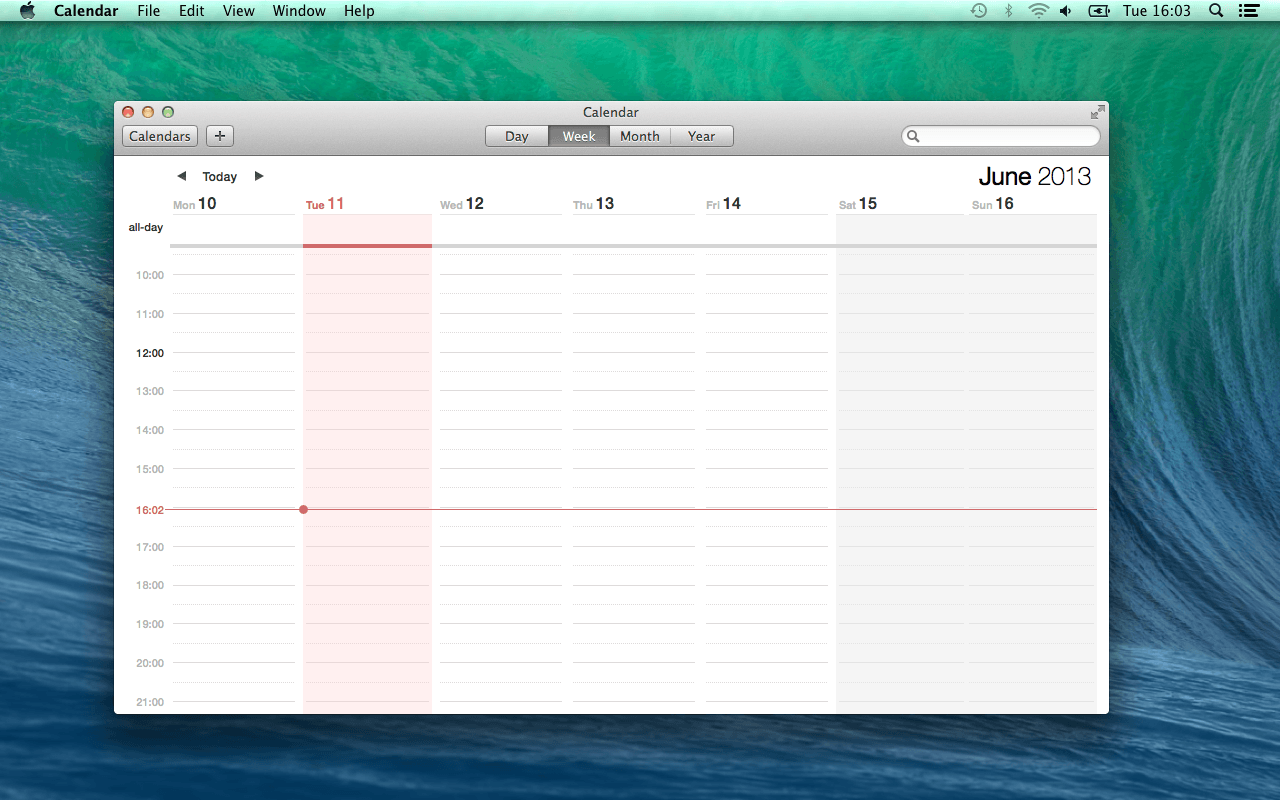Close the Calendar window
This screenshot has height=800, width=1280.
click(x=128, y=112)
